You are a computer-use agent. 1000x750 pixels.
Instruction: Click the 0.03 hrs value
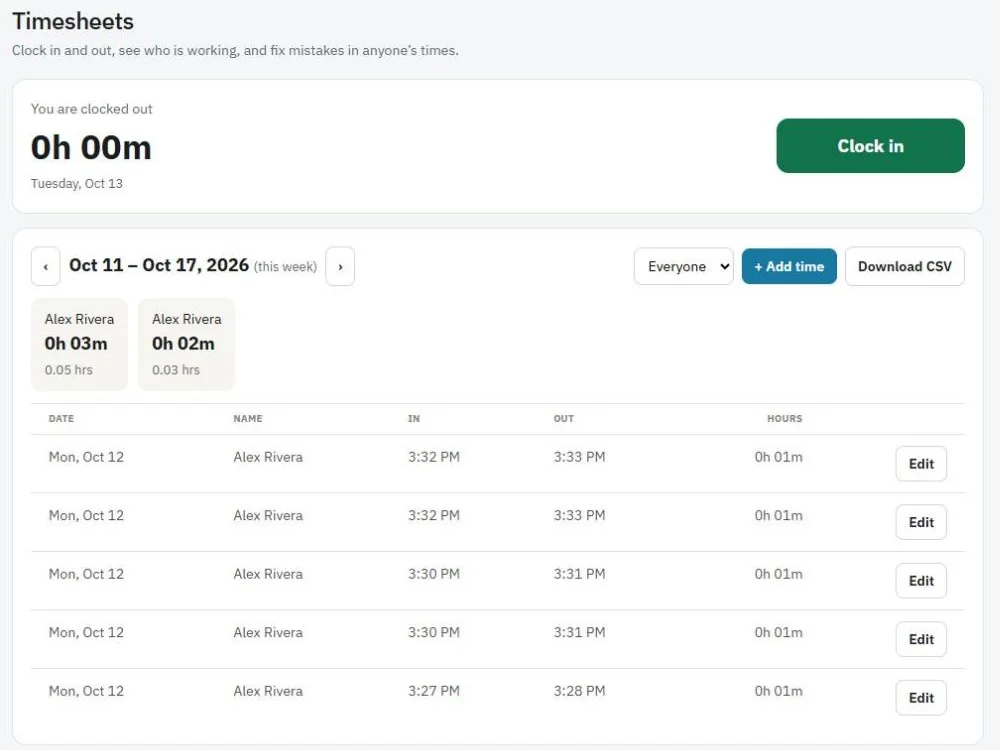[175, 370]
